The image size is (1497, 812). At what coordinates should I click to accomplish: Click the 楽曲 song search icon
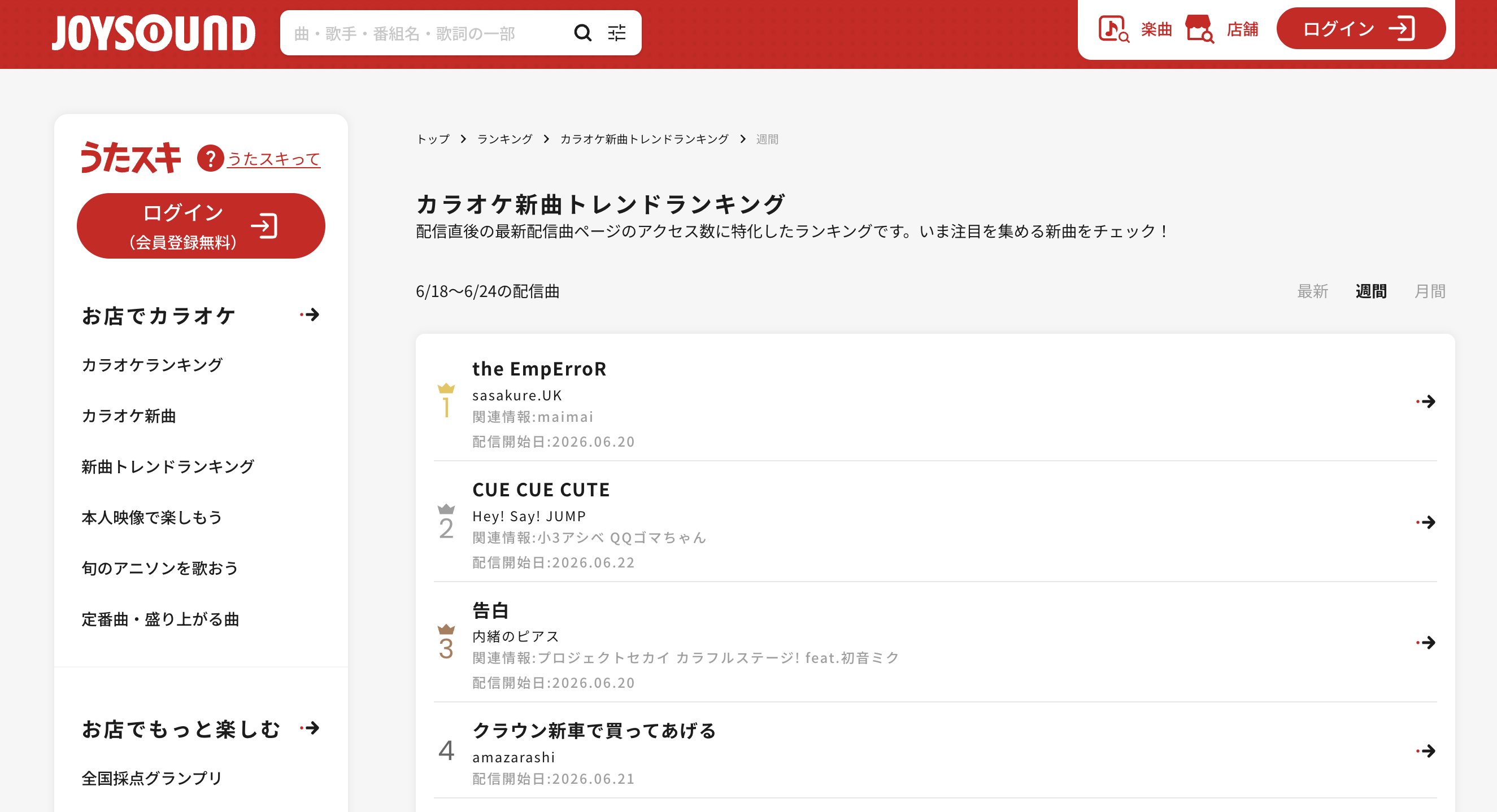click(x=1113, y=29)
